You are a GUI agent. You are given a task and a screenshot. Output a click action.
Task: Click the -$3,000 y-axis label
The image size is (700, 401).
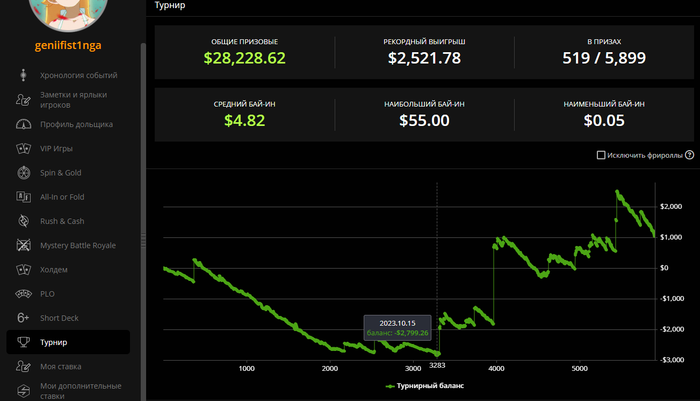pos(672,360)
